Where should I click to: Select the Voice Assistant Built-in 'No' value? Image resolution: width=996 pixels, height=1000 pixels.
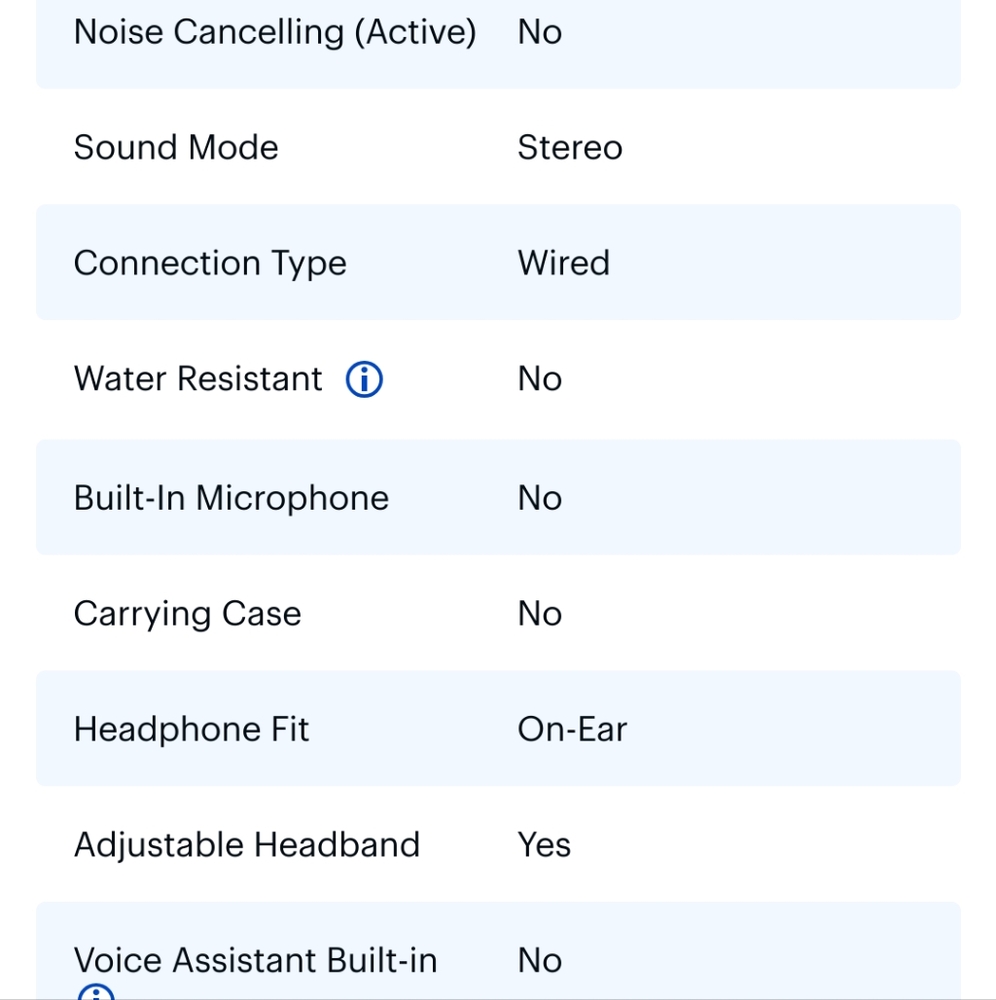point(540,960)
